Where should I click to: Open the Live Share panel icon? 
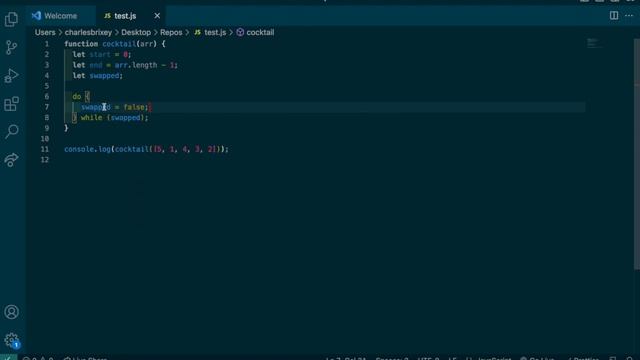[x=11, y=160]
